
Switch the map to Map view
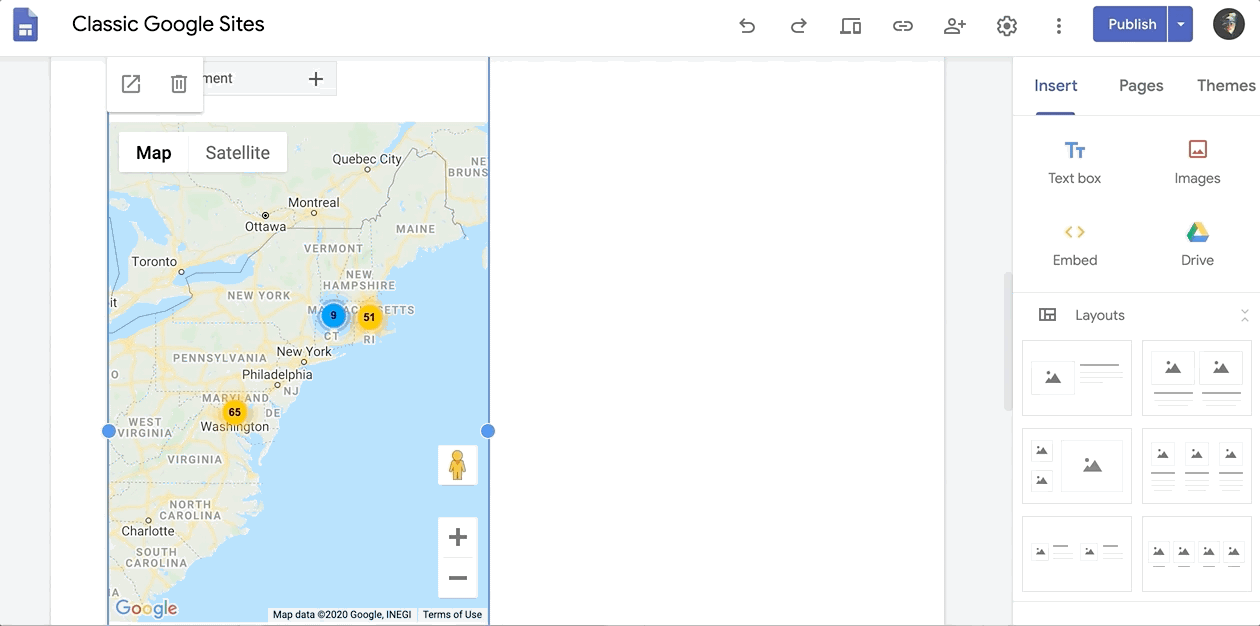(x=154, y=152)
